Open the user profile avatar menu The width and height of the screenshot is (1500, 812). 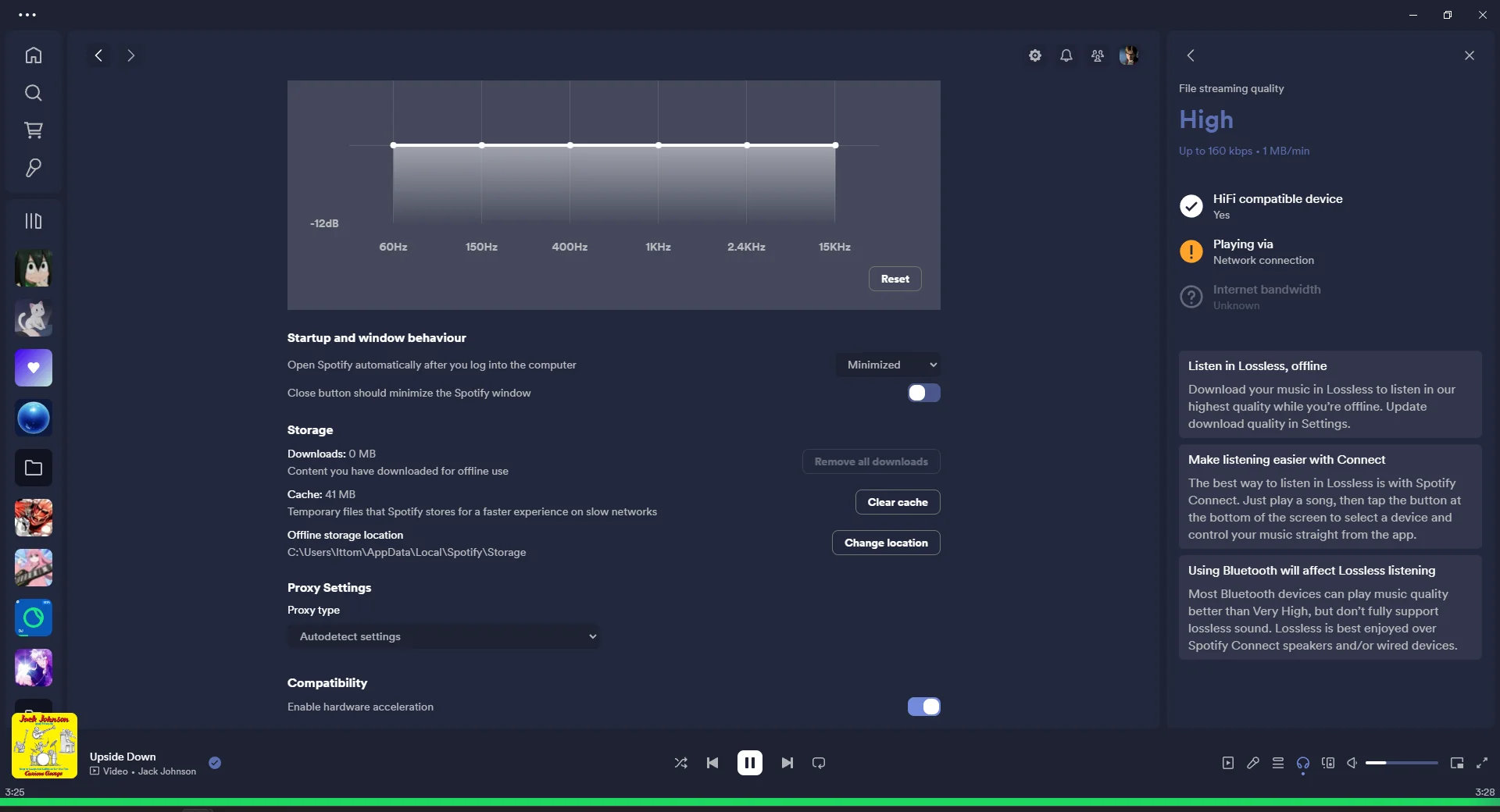(1128, 55)
